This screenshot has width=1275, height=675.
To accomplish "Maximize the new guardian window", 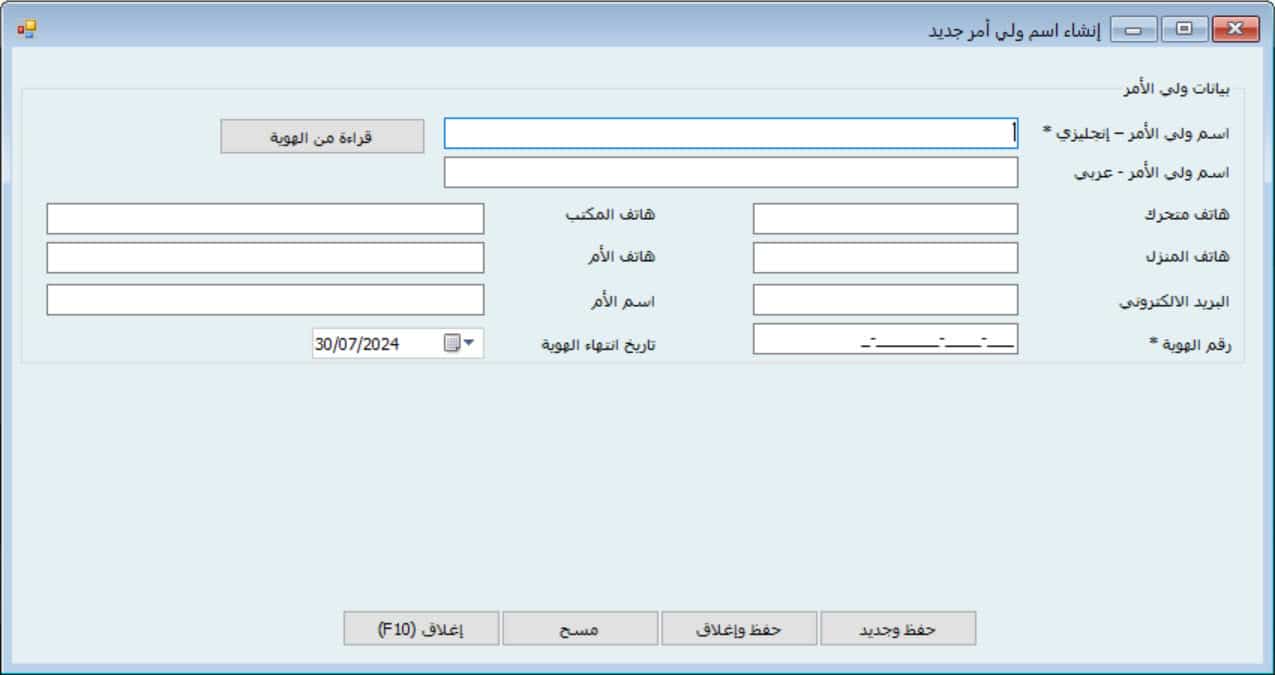I will [x=1184, y=30].
